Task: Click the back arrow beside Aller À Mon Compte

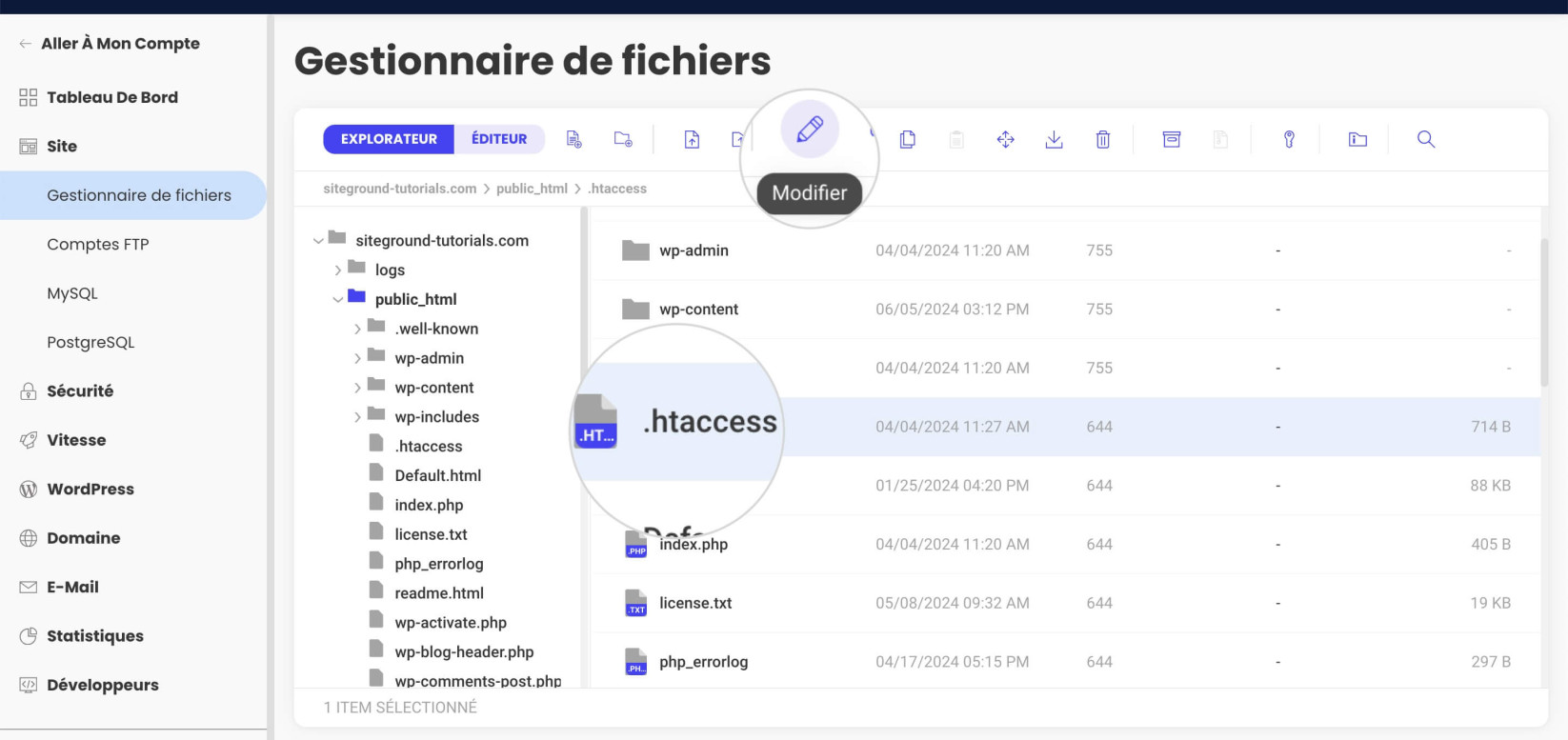Action: click(26, 44)
